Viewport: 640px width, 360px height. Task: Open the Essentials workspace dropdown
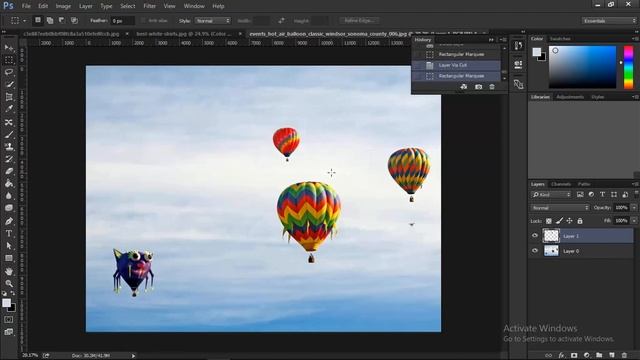pyautogui.click(x=609, y=20)
